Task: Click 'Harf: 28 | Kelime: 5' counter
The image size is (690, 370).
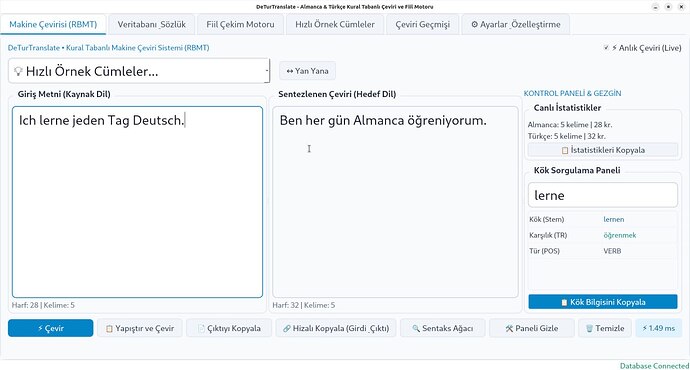Action: [43, 305]
